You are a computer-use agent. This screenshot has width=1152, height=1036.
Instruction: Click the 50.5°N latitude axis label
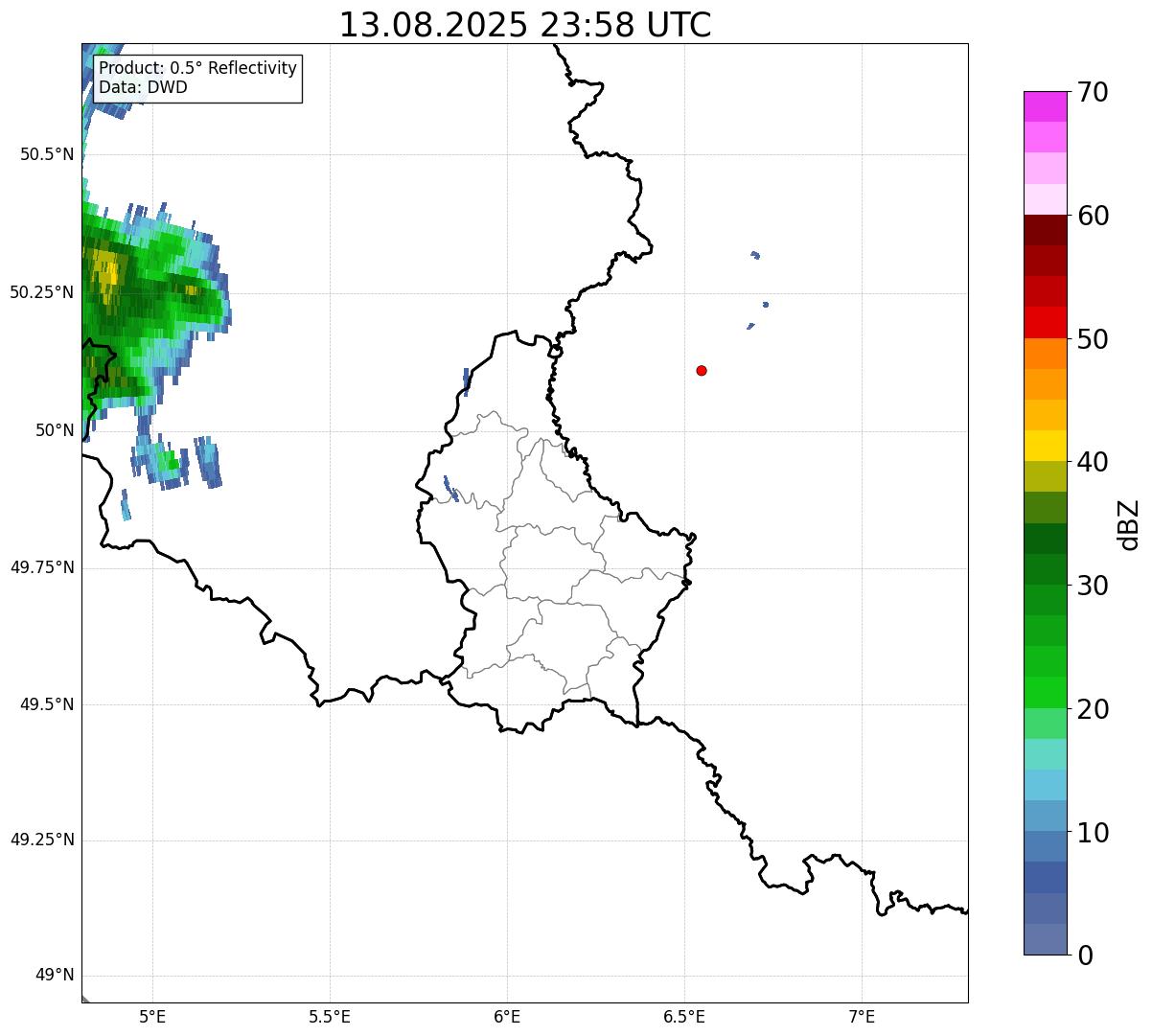pyautogui.click(x=47, y=154)
